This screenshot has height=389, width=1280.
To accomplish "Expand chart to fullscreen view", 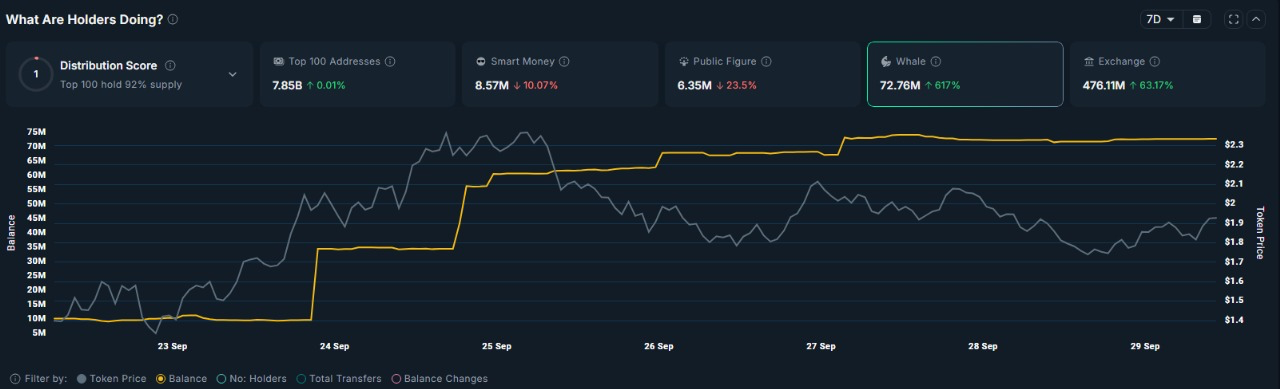I will point(1233,19).
